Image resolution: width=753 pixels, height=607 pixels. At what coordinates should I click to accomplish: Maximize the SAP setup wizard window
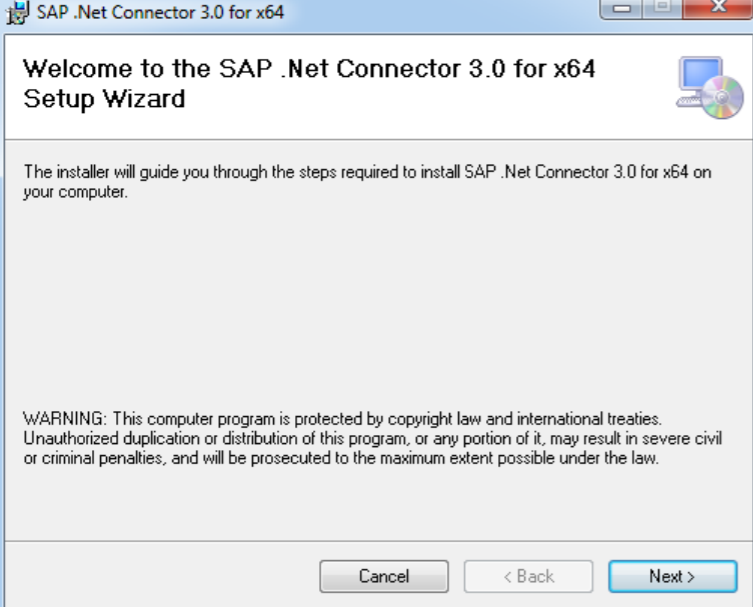pos(662,8)
